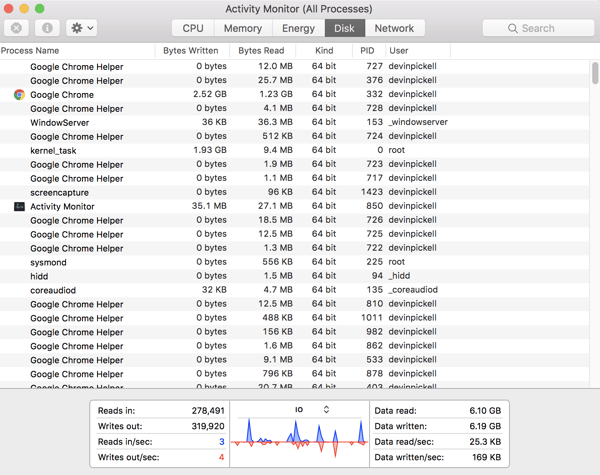The width and height of the screenshot is (600, 475).
Task: Select Chrome Helper with PID 725
Action: tap(294, 234)
